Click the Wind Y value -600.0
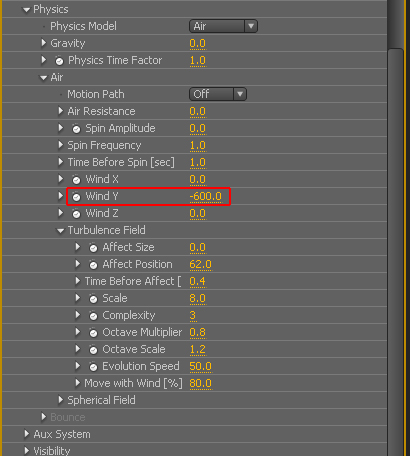Image resolution: width=410 pixels, height=456 pixels. tap(206, 196)
